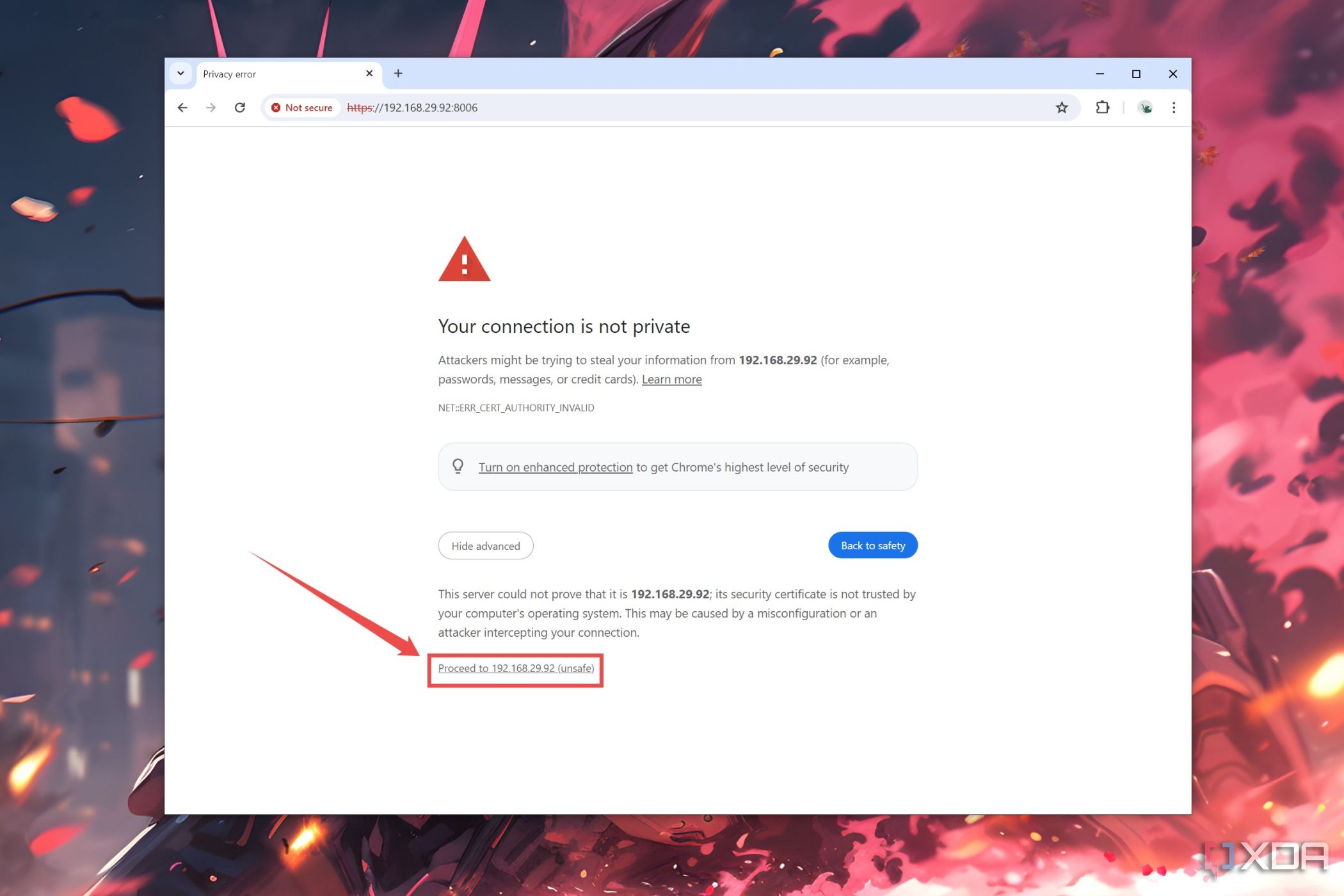Click the browser extensions puzzle icon

pyautogui.click(x=1100, y=107)
